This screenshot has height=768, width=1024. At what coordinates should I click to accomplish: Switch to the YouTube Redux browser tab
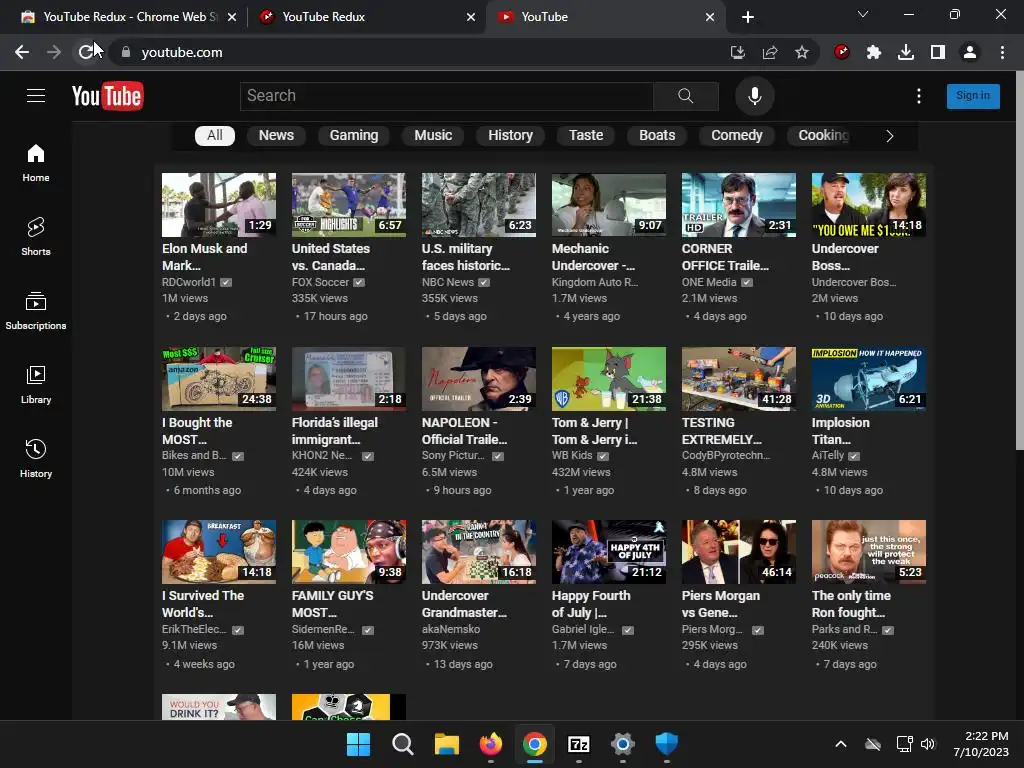366,17
